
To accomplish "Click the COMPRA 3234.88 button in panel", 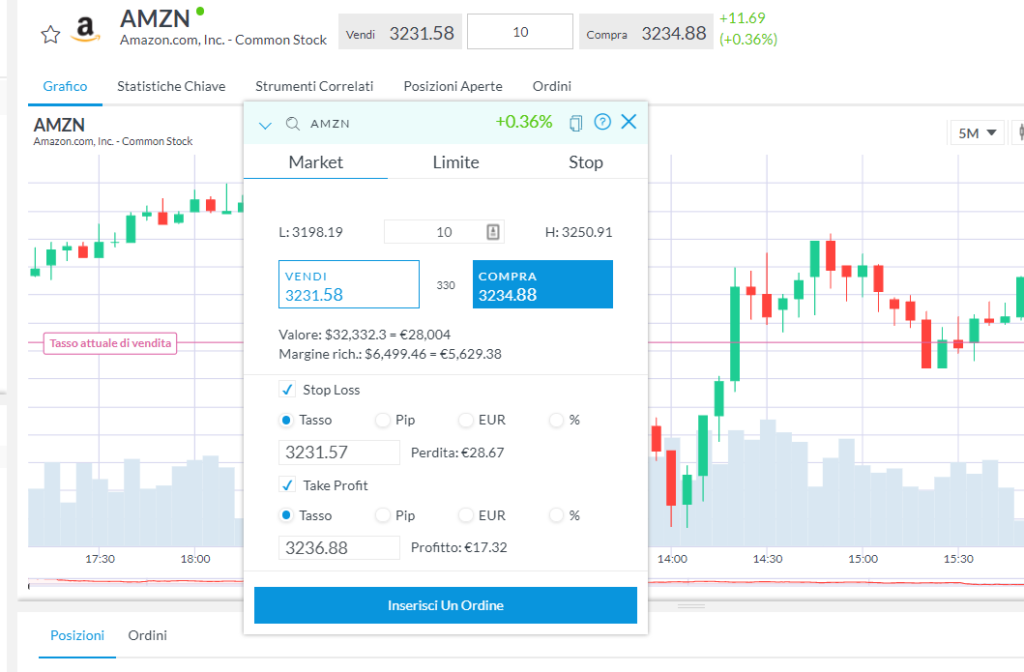I will [543, 284].
